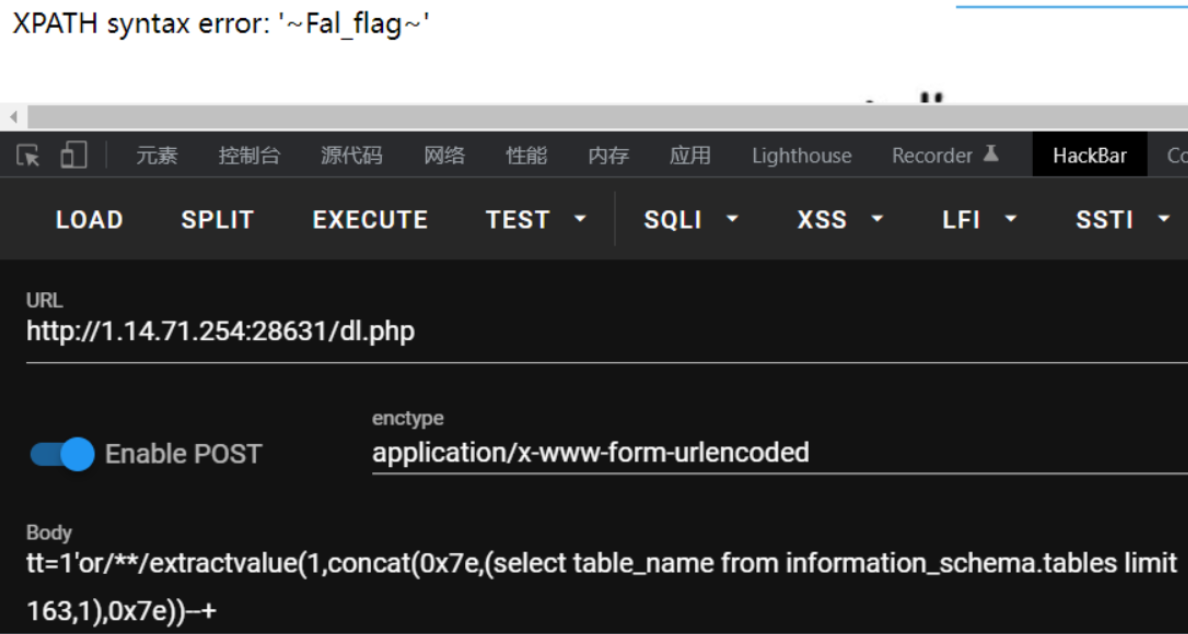Click the URL input field
Viewport: 1188px width, 634px height.
606,332
